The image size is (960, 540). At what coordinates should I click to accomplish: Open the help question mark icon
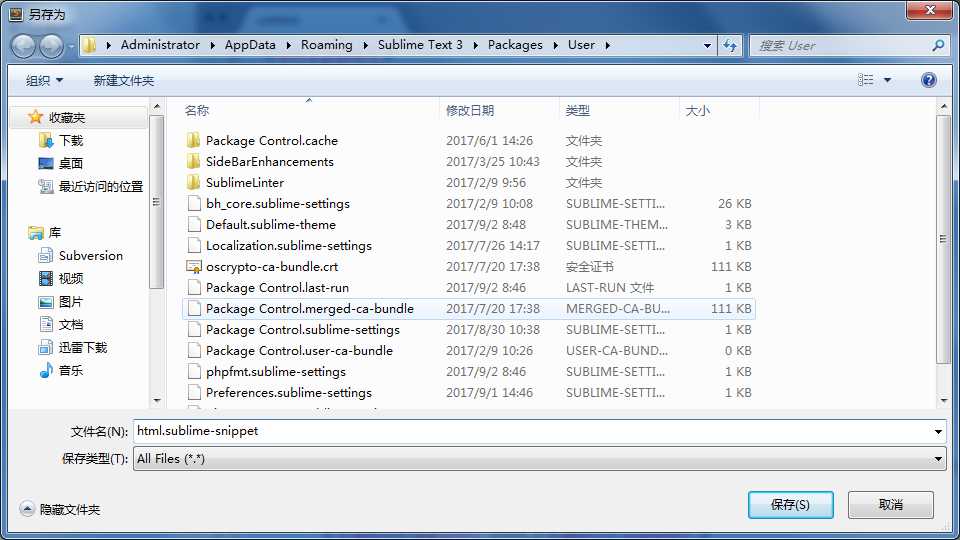tap(929, 80)
